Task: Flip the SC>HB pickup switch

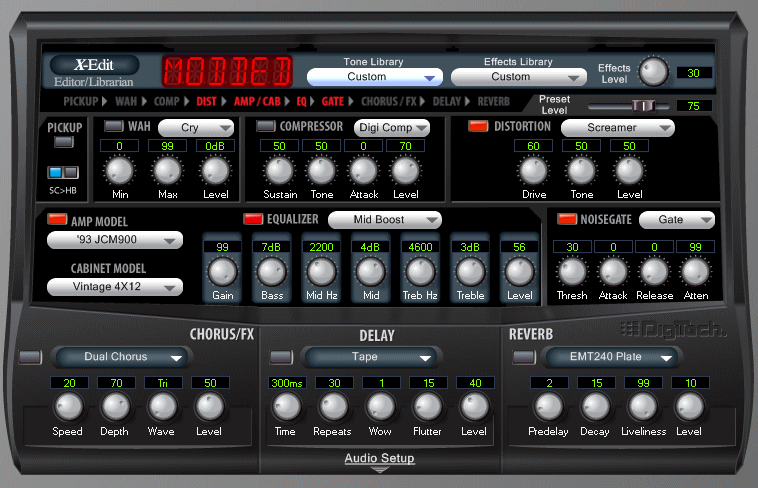Action: [63, 172]
